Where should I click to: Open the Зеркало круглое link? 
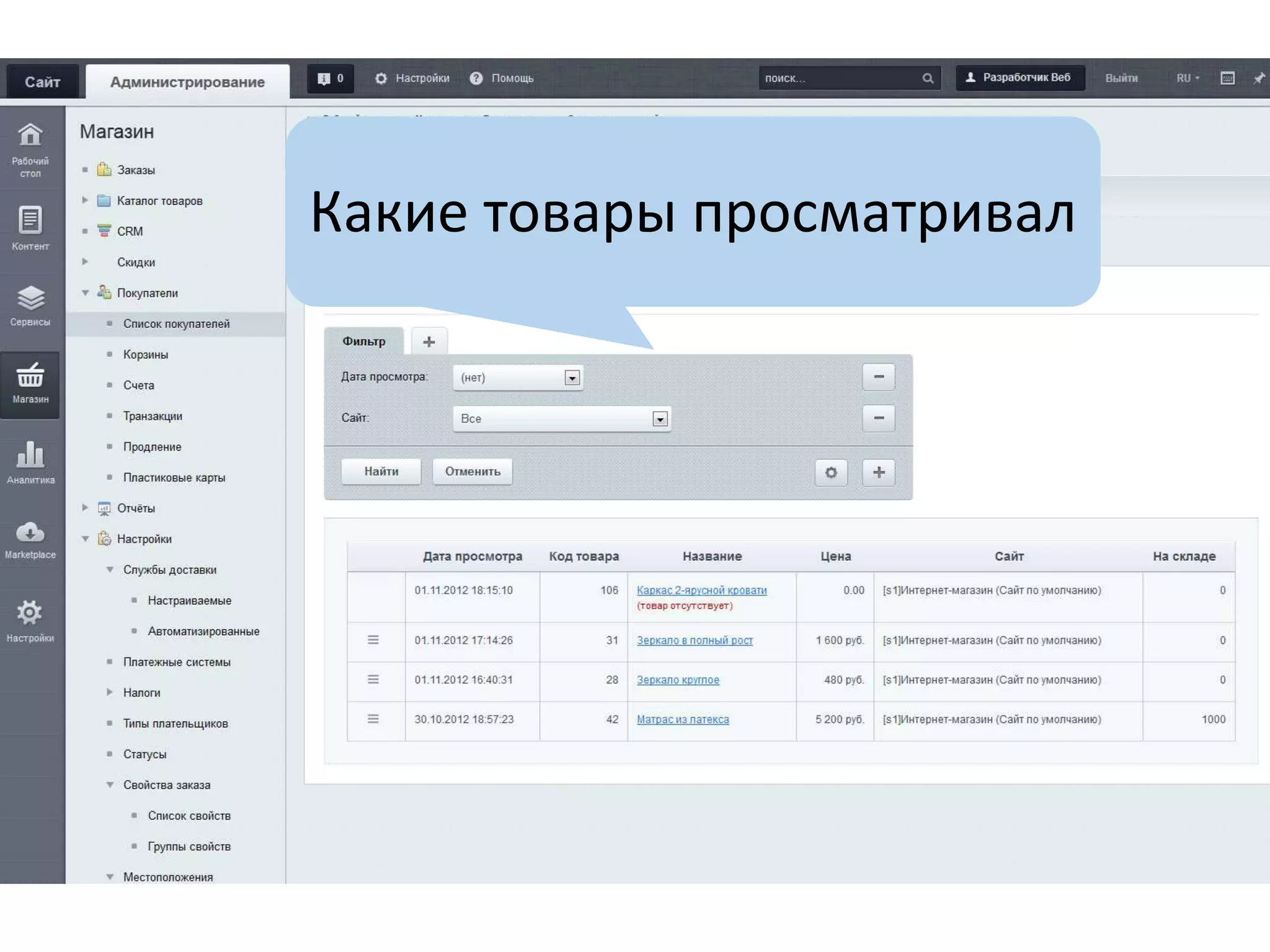(x=678, y=680)
